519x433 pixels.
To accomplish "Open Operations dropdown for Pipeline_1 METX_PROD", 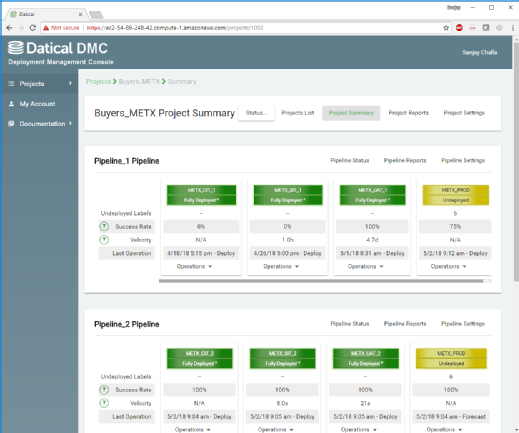I will point(448,266).
